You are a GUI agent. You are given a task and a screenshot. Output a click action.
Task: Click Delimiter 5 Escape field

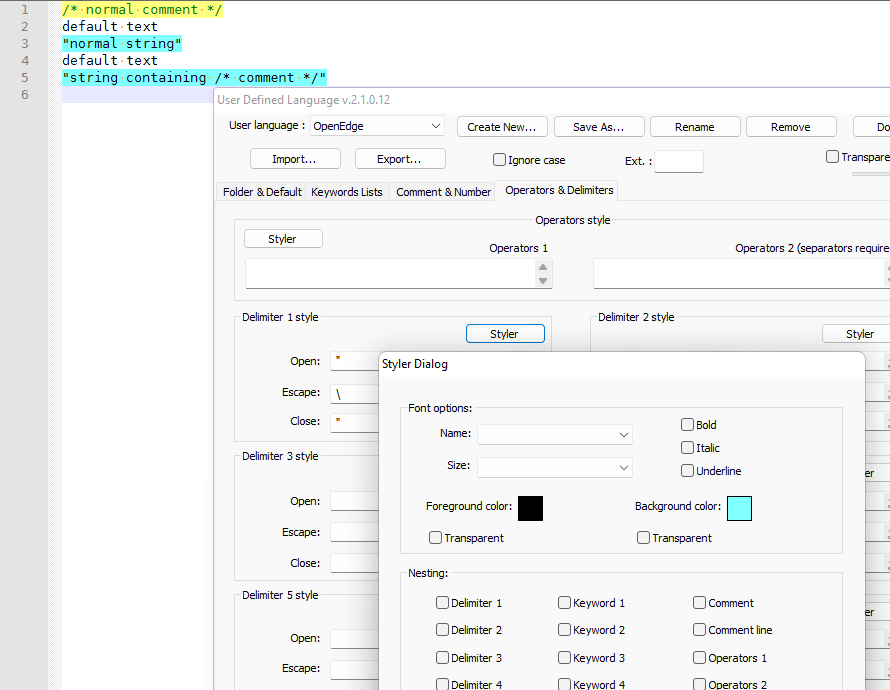(355, 669)
